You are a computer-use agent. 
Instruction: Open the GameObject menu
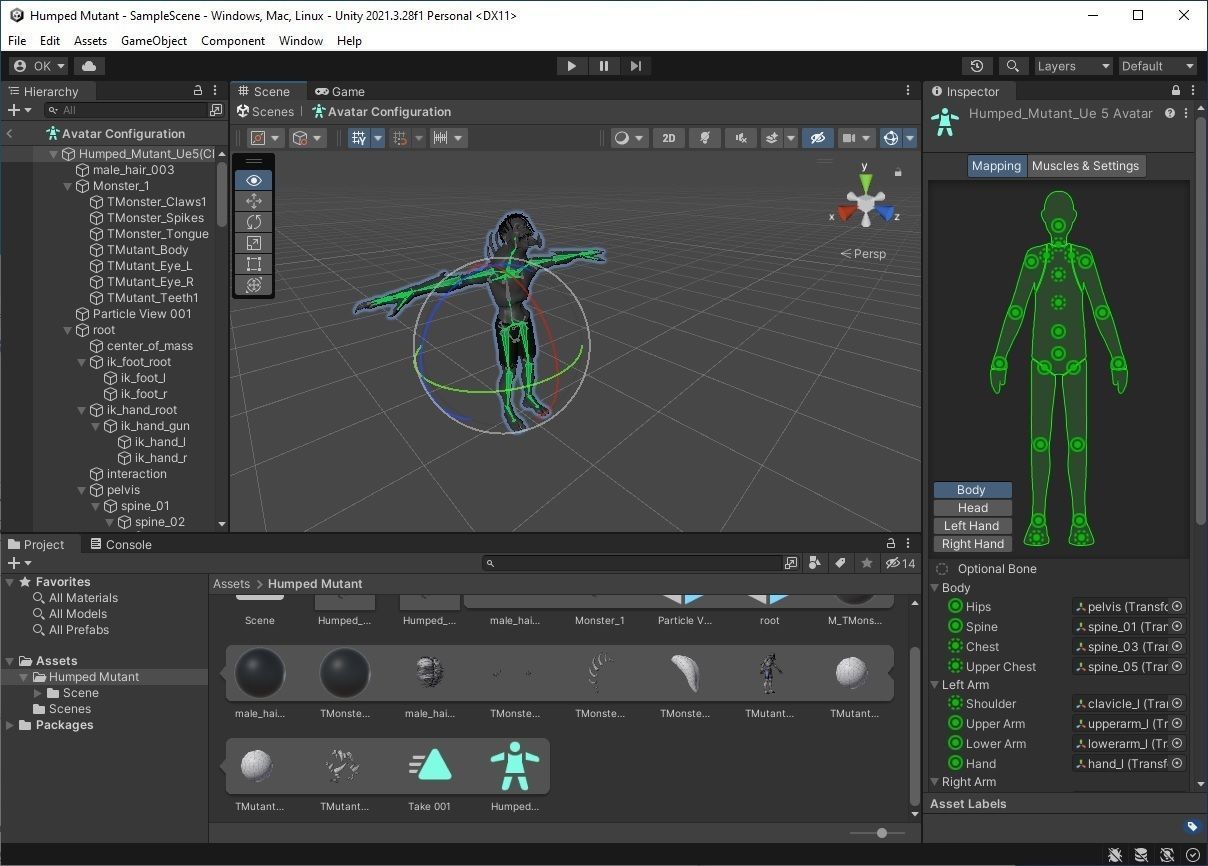coord(154,41)
